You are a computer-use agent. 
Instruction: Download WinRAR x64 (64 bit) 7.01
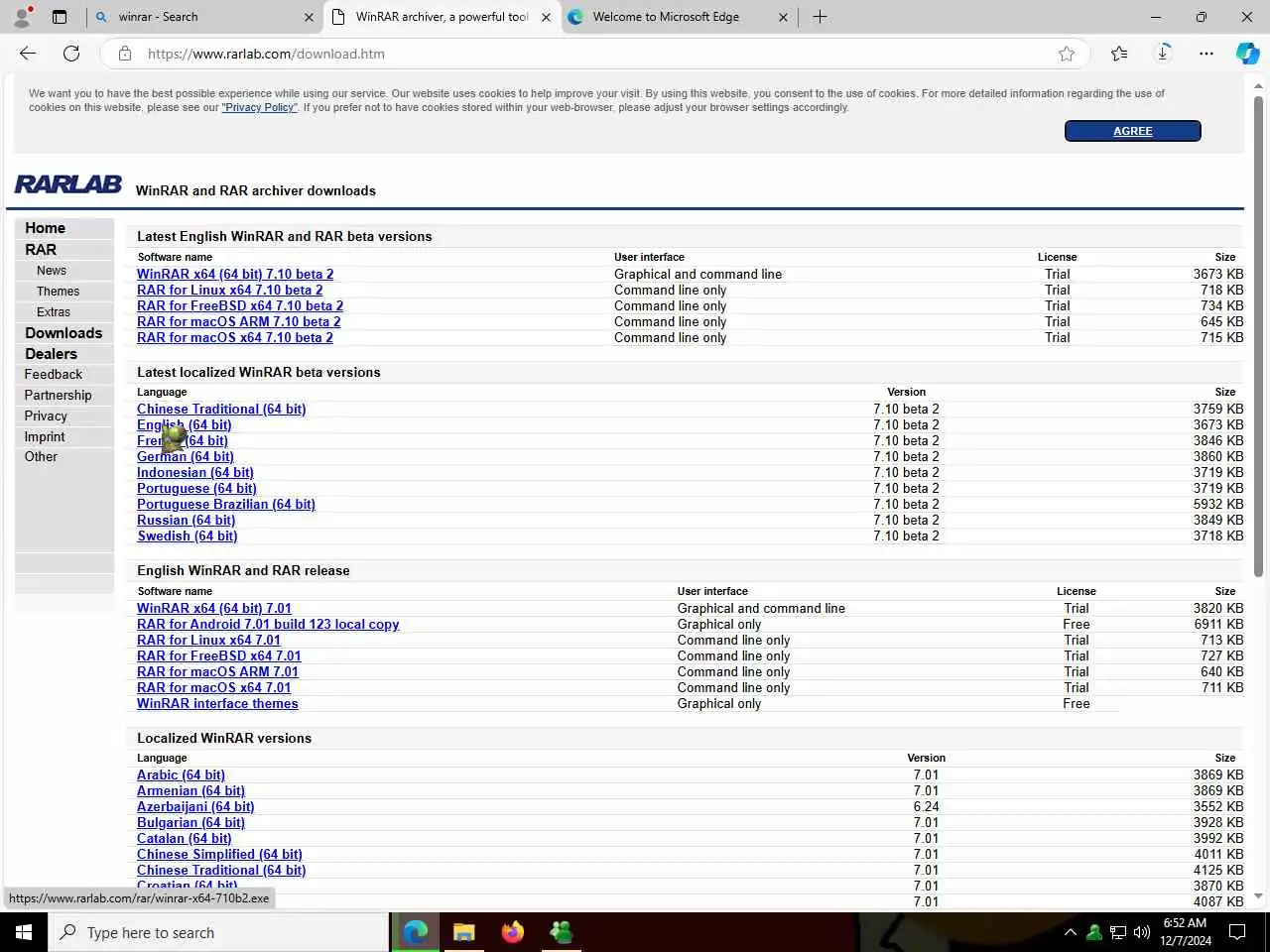coord(214,608)
